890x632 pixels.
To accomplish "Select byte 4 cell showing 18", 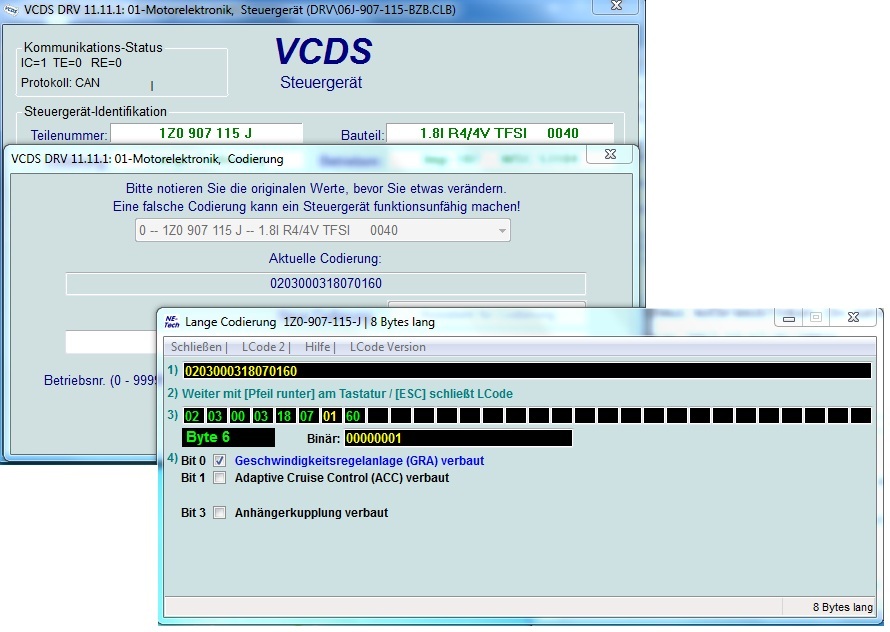I will click(x=284, y=416).
